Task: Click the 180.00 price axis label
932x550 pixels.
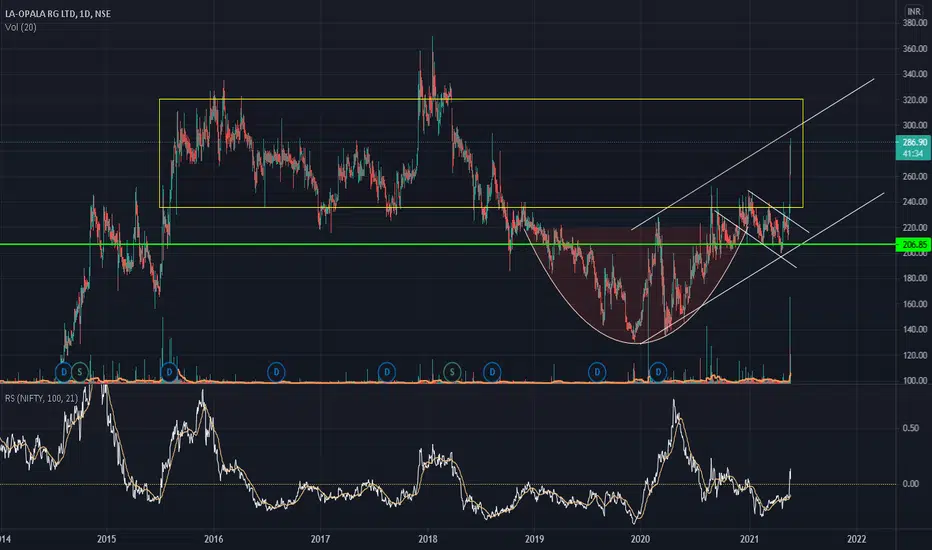Action: [915, 278]
